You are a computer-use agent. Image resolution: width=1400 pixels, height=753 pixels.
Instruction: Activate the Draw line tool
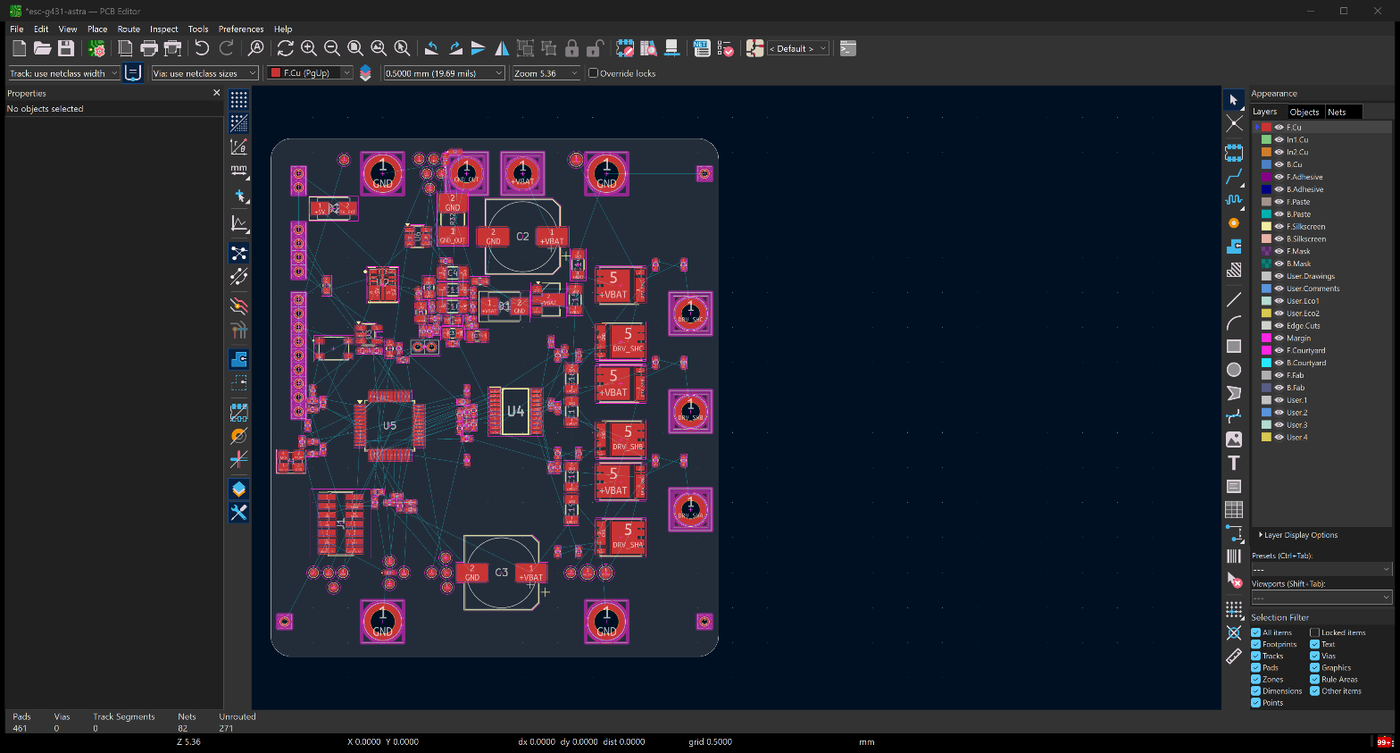(1234, 299)
